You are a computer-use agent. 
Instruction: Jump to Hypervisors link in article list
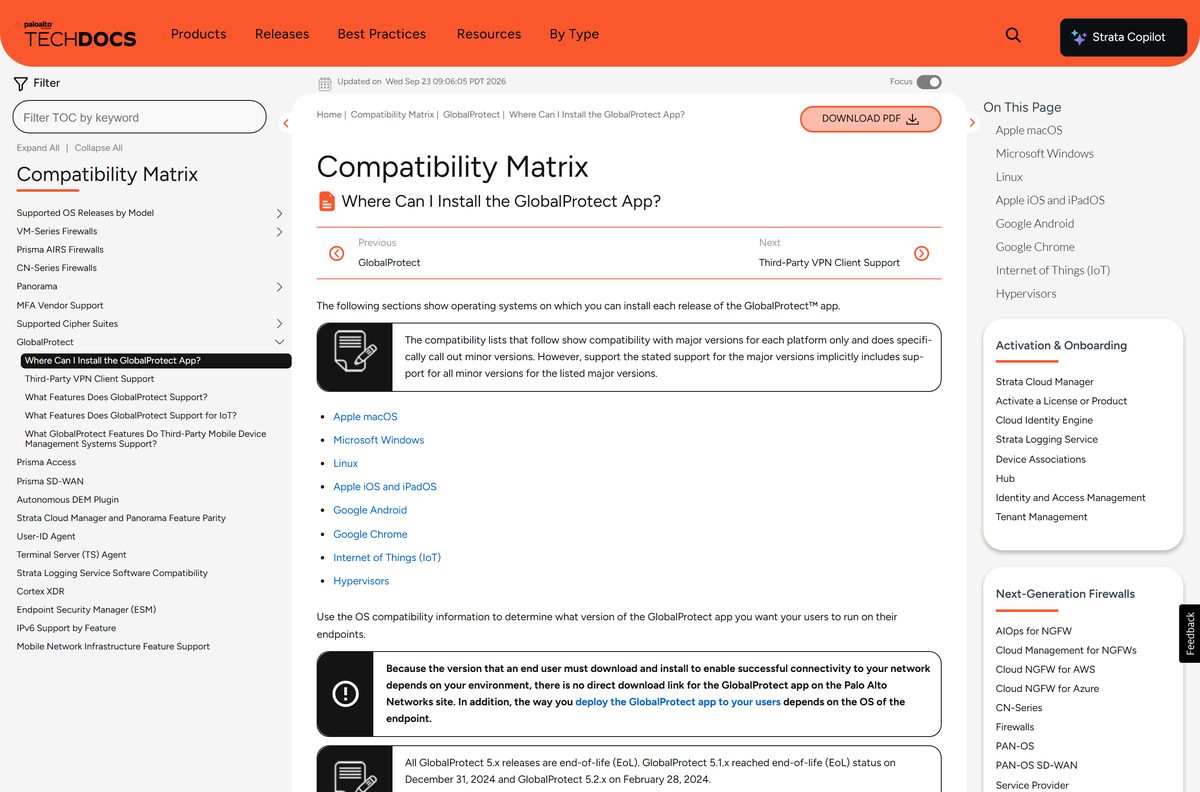click(x=361, y=581)
